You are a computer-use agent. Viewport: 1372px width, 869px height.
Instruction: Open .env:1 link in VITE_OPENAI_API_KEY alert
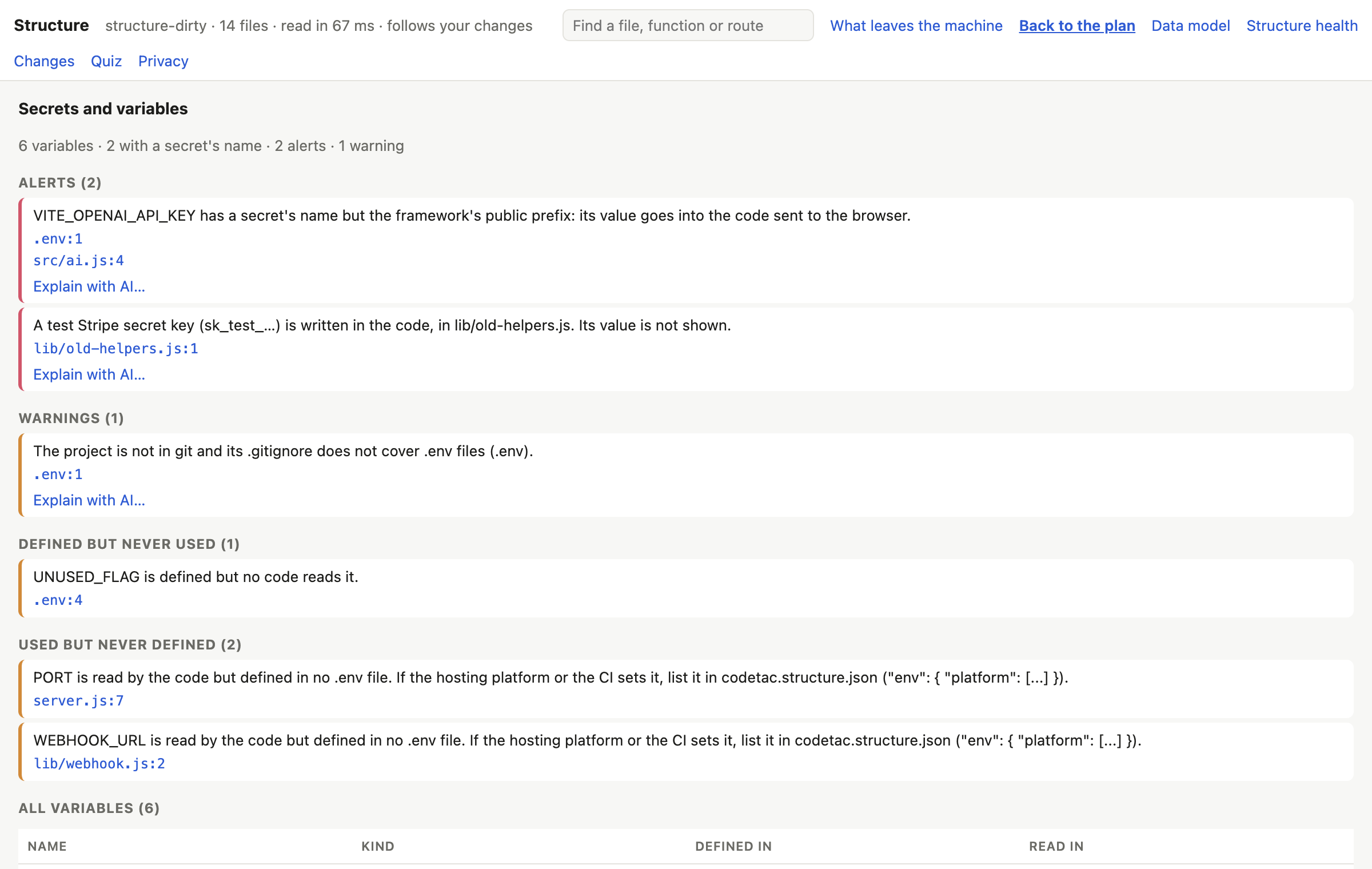click(x=58, y=238)
